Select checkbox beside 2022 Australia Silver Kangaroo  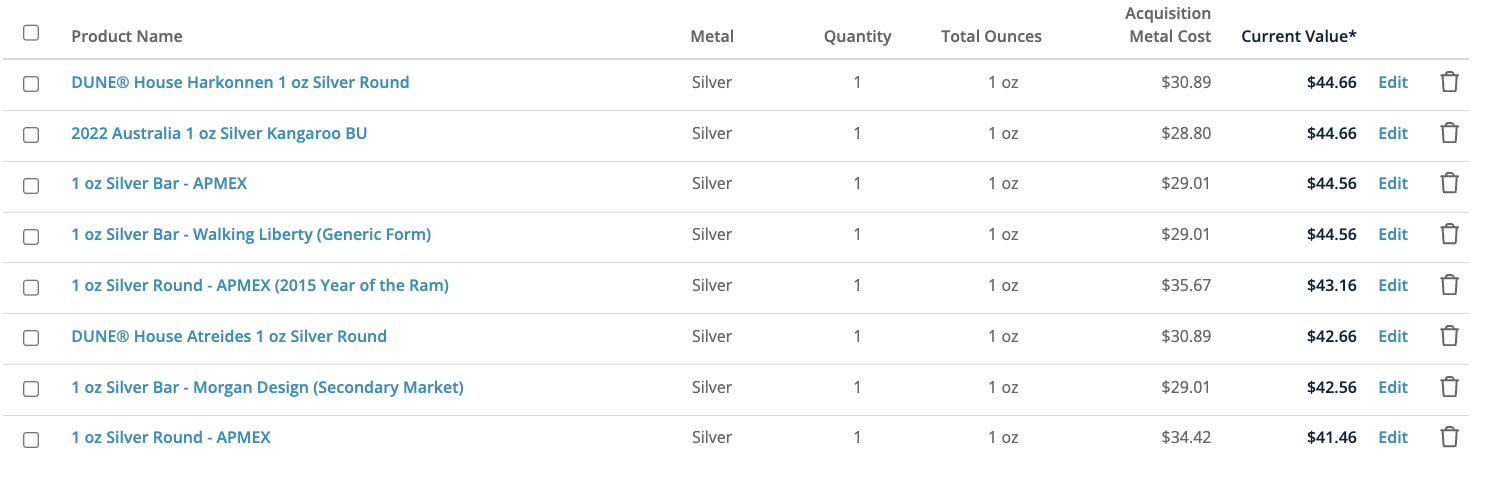pos(31,134)
